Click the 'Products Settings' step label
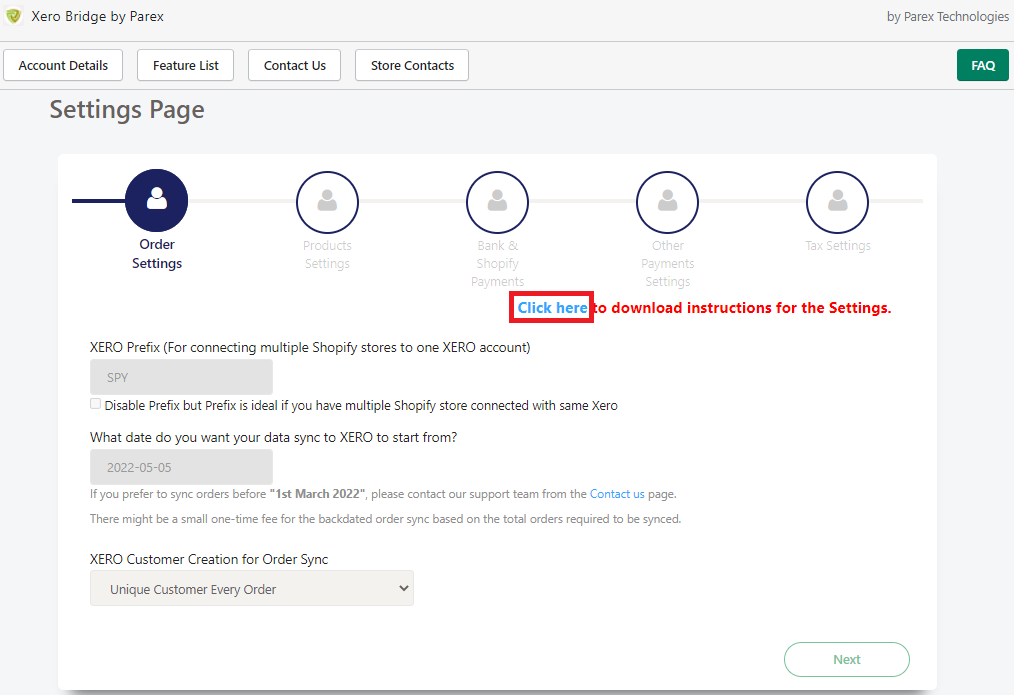Screen dimensions: 1014x695 point(327,255)
